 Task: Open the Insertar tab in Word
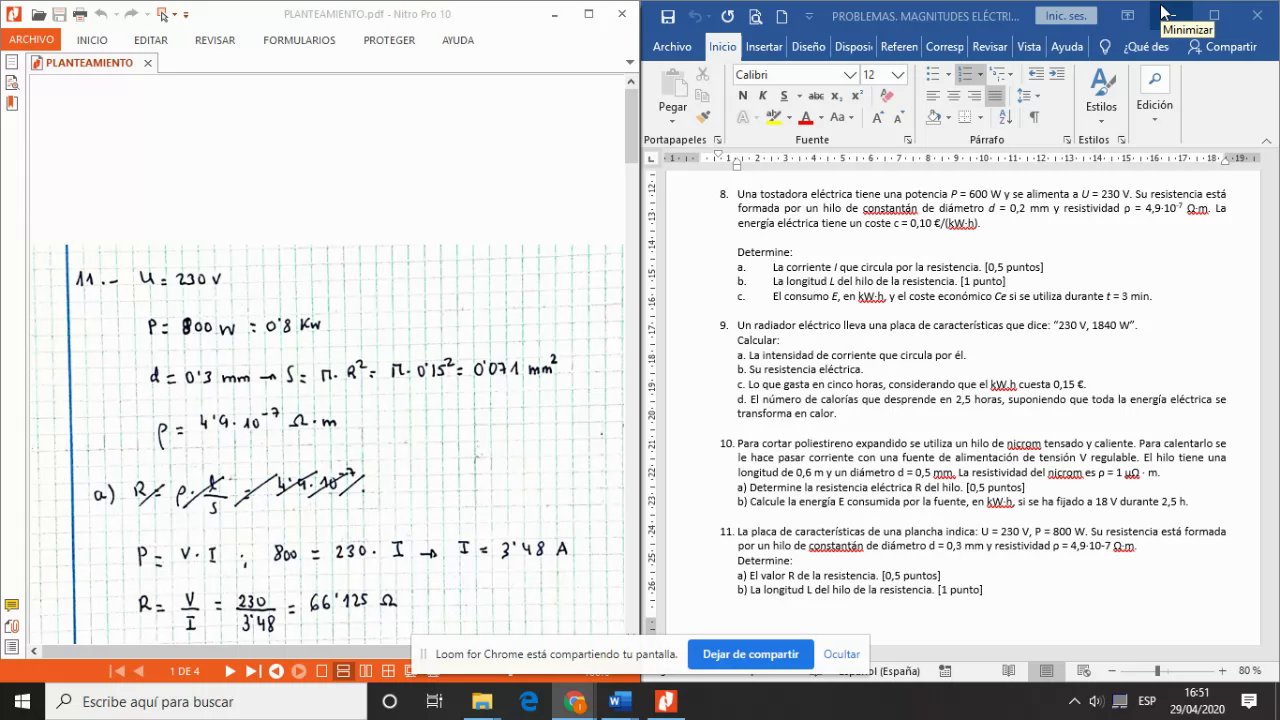764,47
